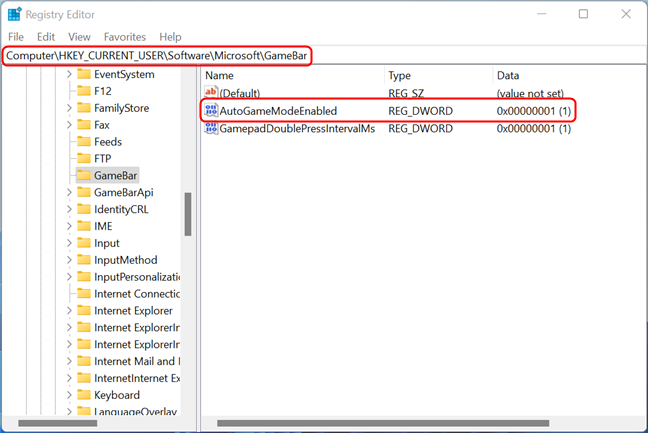Minimize the Registry Editor window
Screen dimensions: 648x433
[542, 14]
